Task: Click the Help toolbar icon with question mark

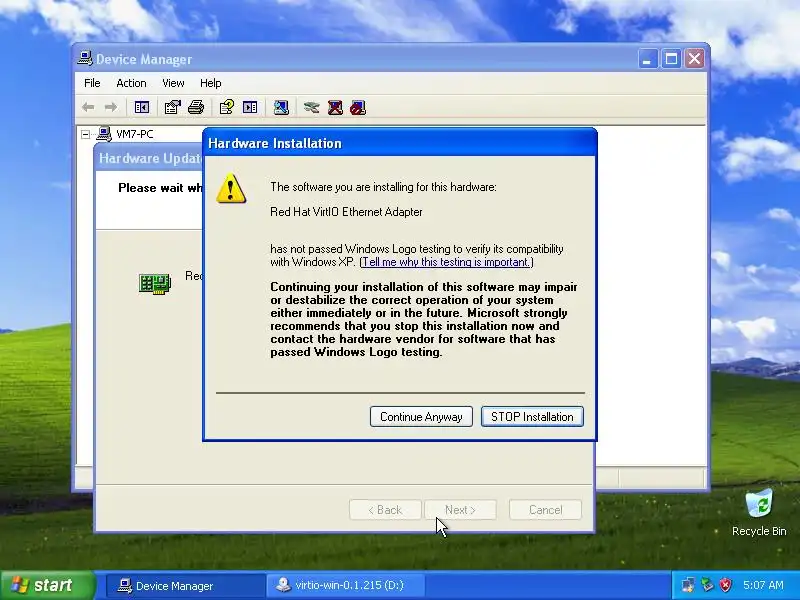Action: (x=227, y=107)
